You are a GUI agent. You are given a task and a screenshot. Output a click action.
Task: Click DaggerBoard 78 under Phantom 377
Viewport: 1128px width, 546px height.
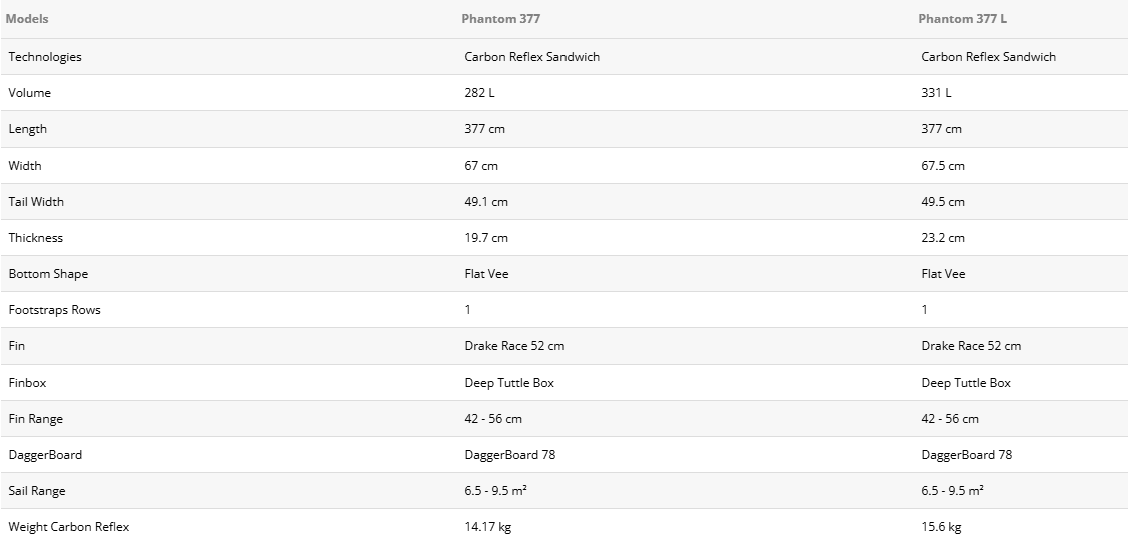pos(509,455)
